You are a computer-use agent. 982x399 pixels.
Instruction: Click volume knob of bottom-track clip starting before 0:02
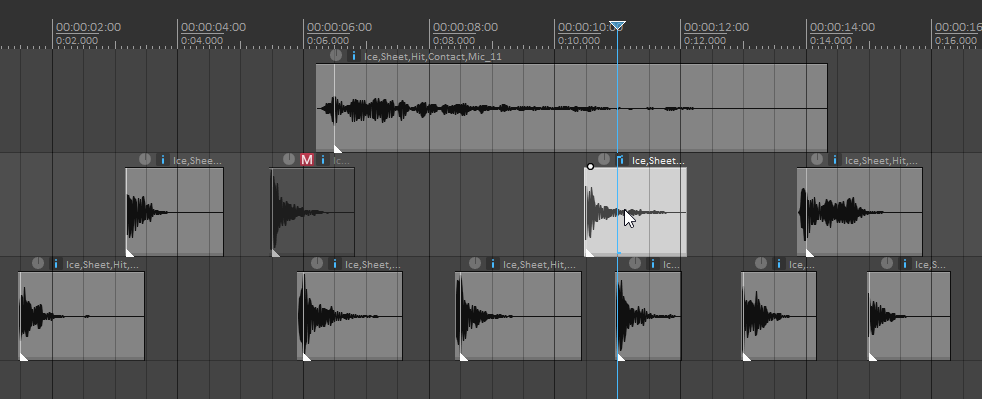click(x=38, y=263)
